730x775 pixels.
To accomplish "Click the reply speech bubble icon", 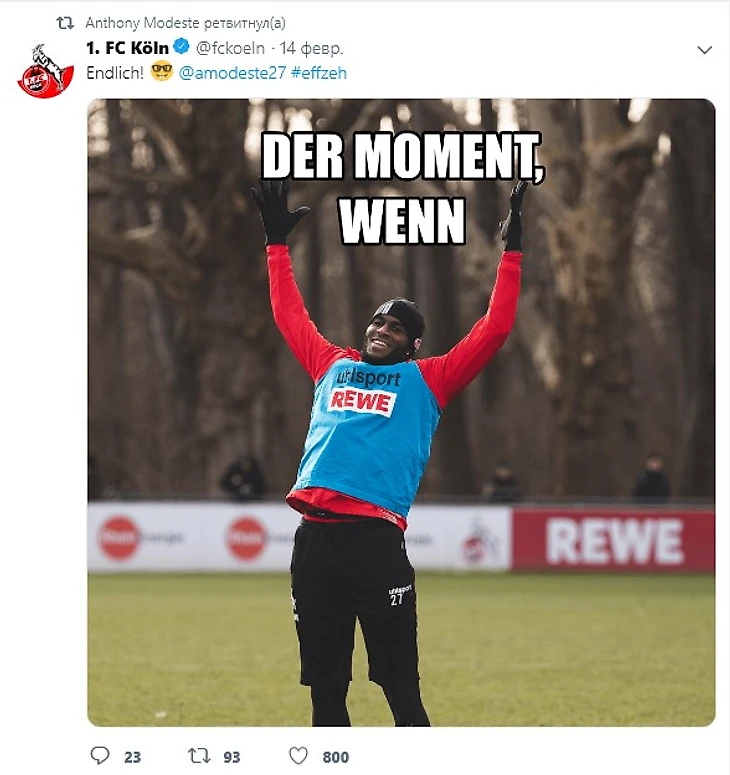I will (x=100, y=756).
